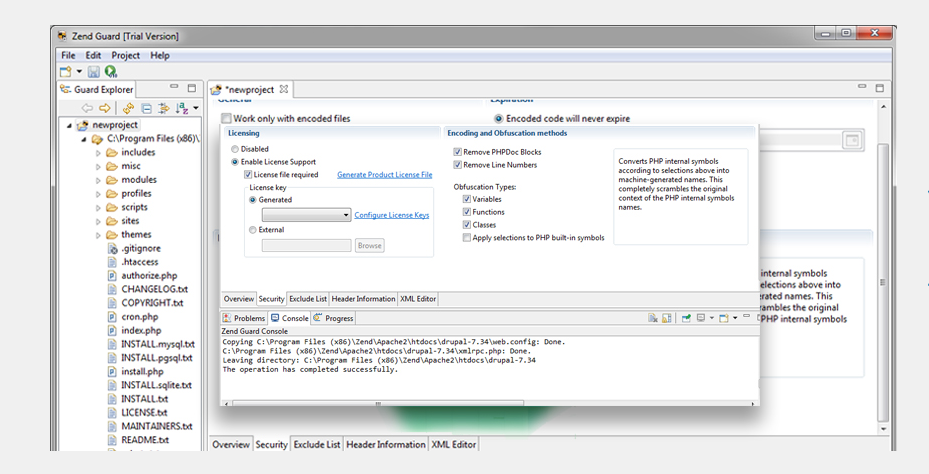929x474 pixels.
Task: Click the .gitignore file icon
Action: 112,248
